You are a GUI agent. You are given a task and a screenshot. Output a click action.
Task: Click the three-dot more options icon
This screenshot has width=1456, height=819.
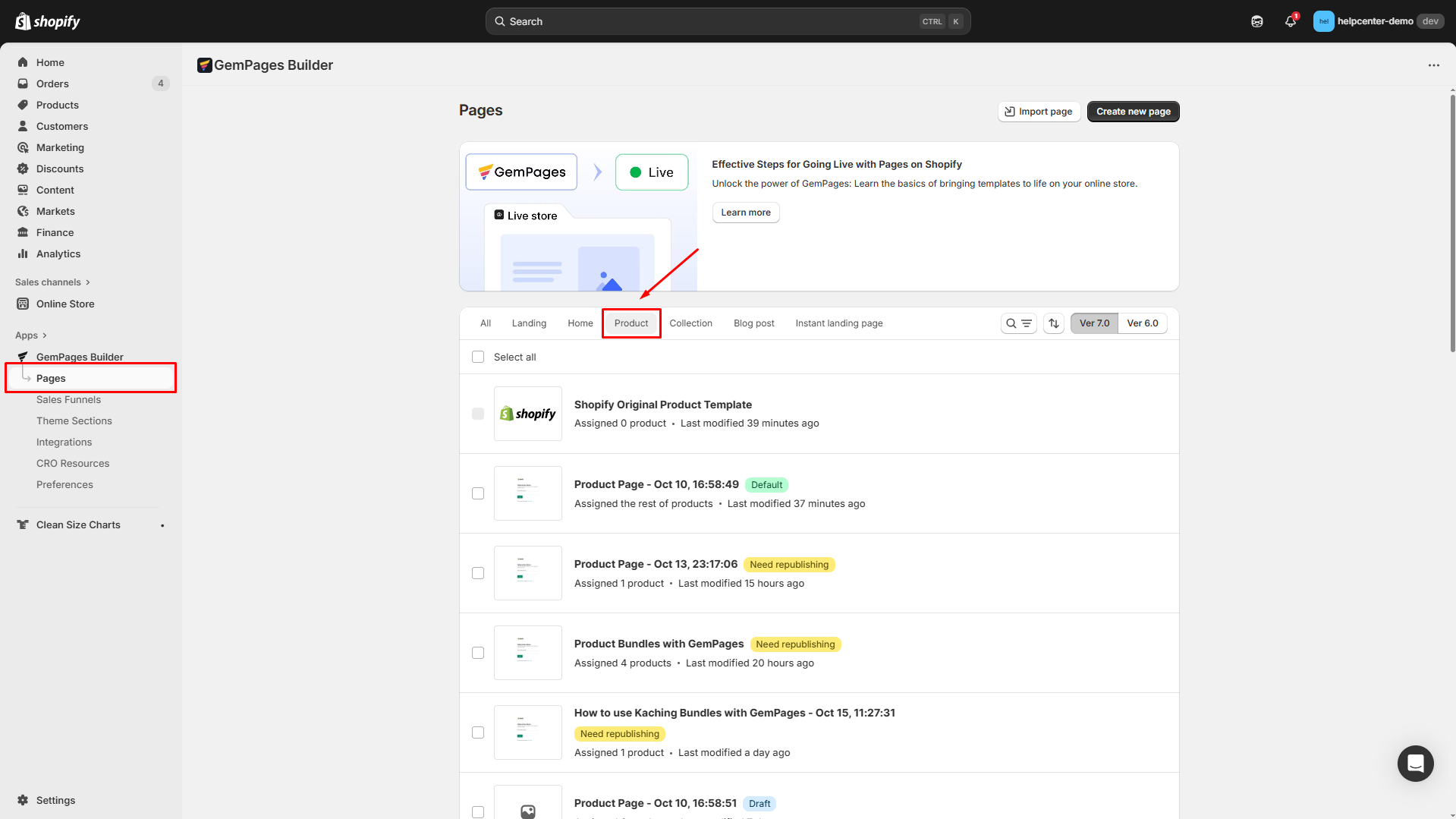click(1433, 65)
